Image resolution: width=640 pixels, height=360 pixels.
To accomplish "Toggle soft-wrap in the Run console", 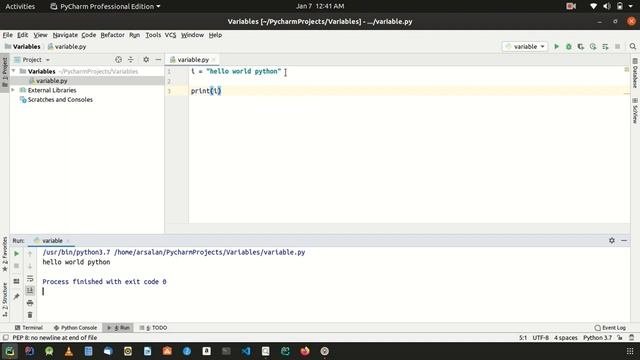I will coord(30,278).
